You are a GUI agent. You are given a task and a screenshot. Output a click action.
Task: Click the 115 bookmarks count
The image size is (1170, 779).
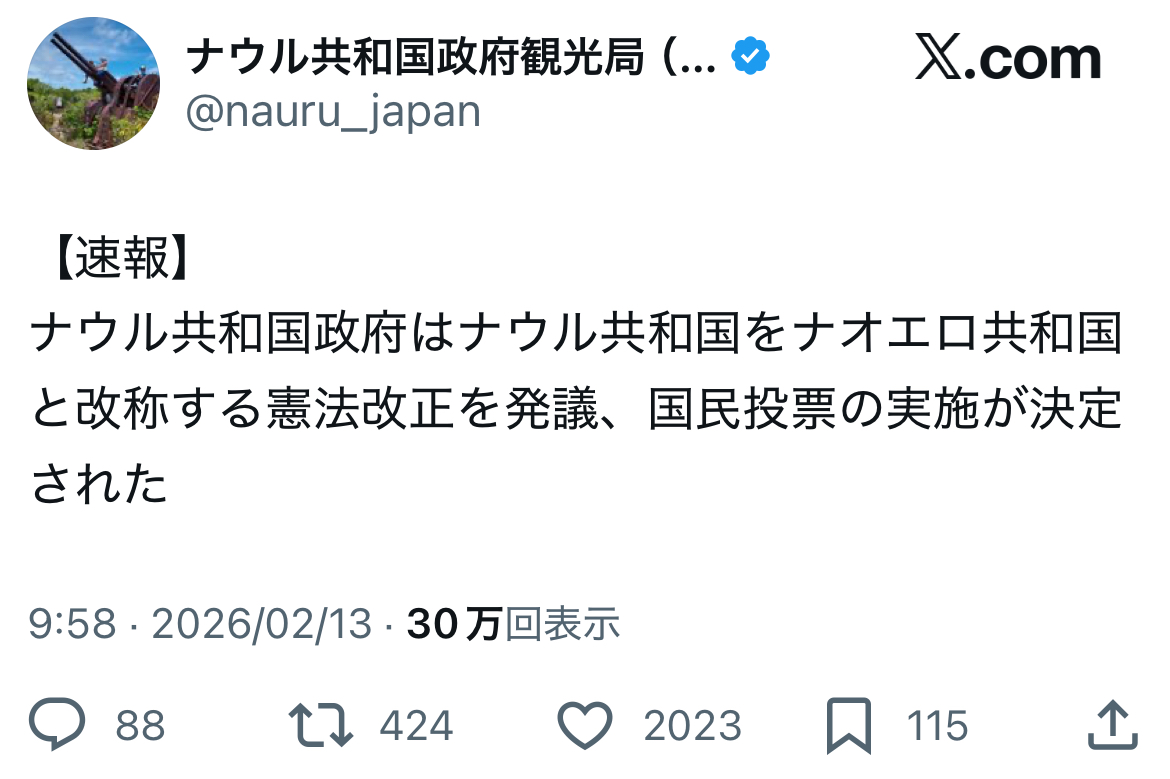(x=937, y=726)
